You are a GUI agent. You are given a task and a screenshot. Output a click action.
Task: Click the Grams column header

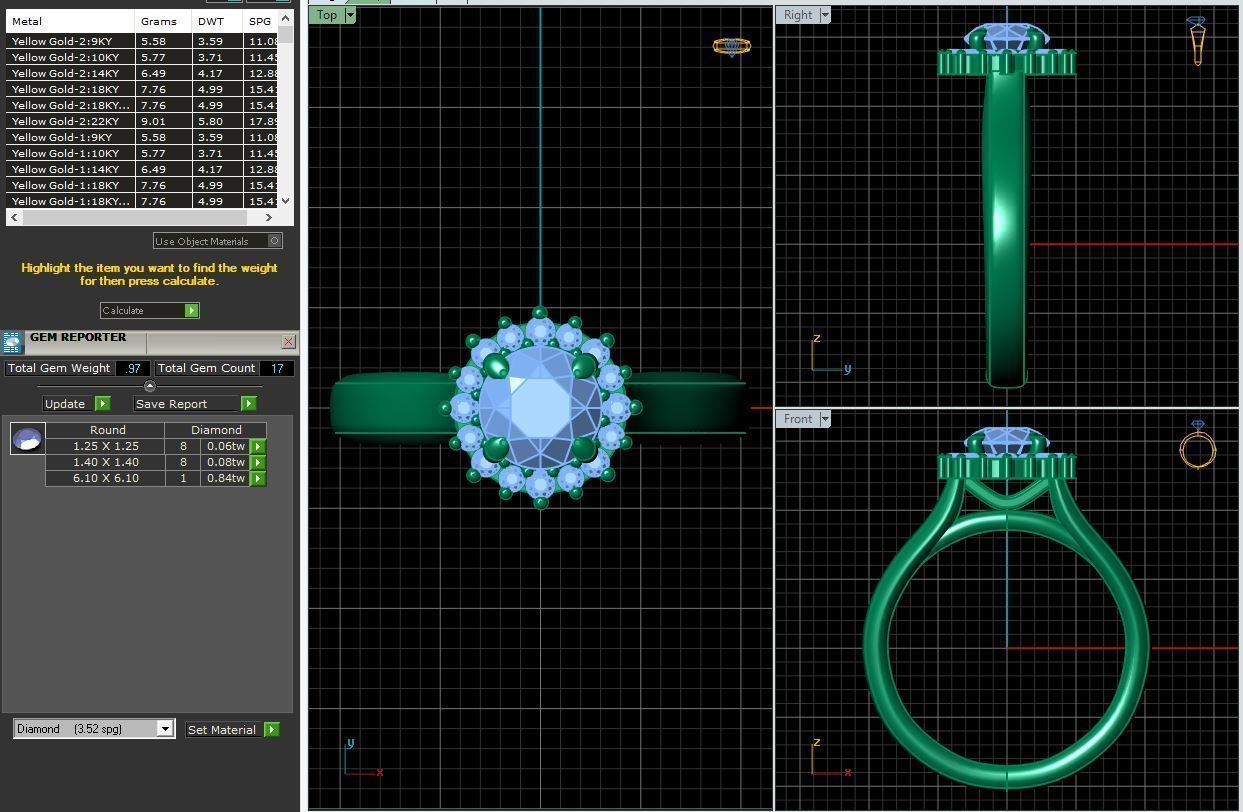pos(163,21)
